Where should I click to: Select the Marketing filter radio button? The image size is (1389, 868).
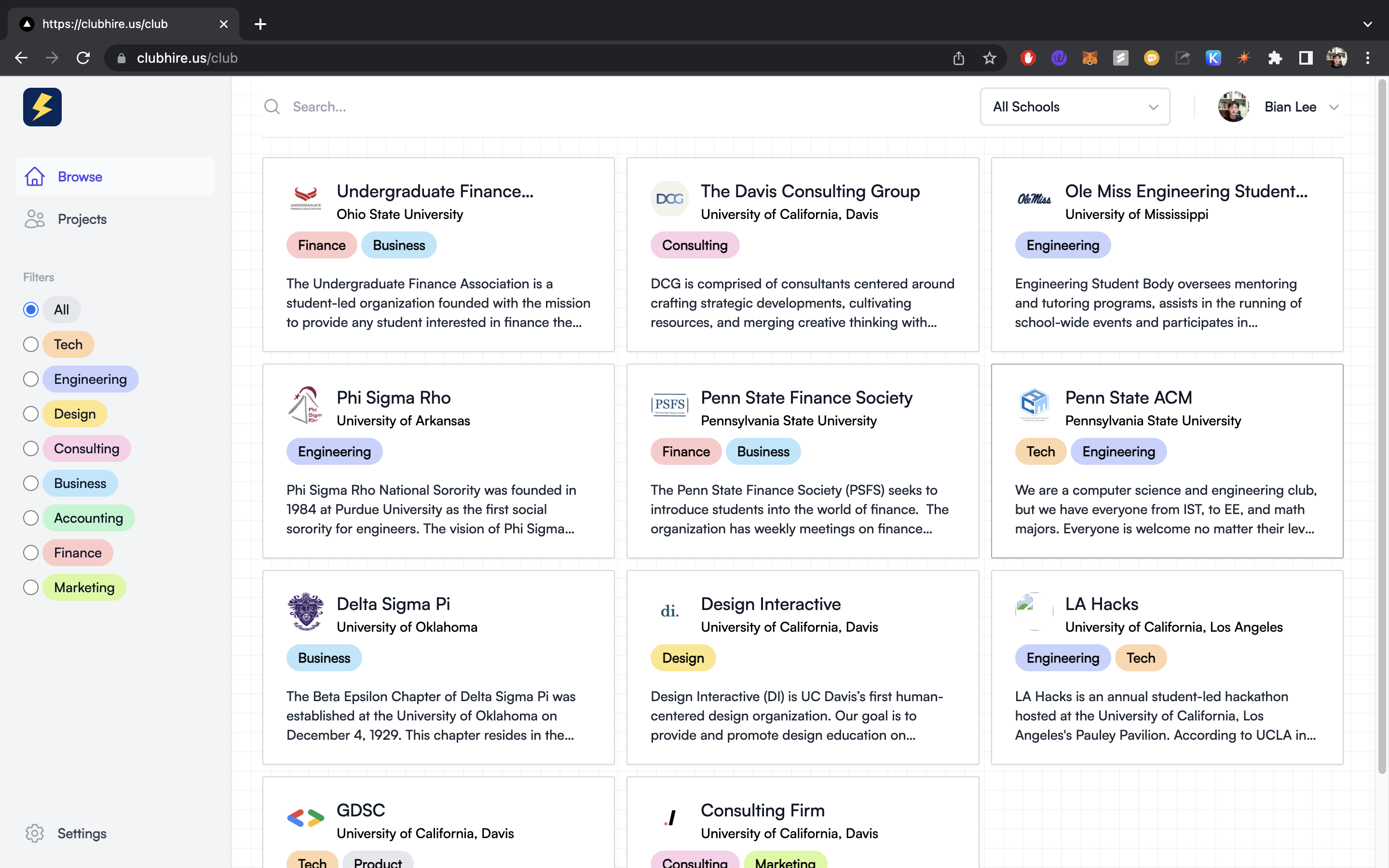pyautogui.click(x=31, y=587)
